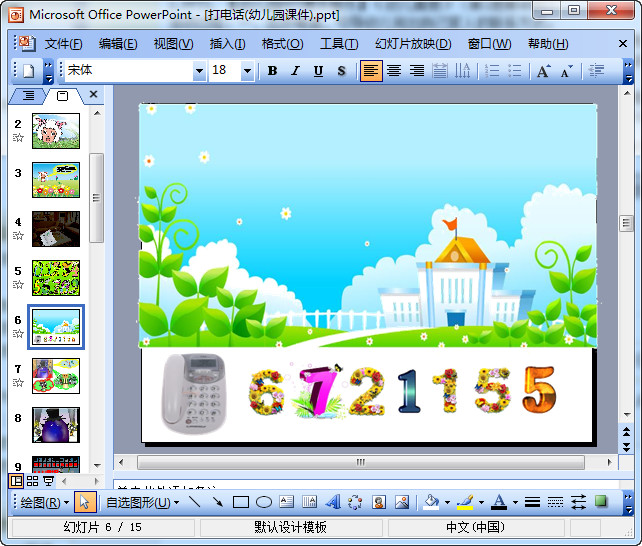The height and width of the screenshot is (546, 642).
Task: Expand formatting toolbar options at right end
Action: (628, 71)
